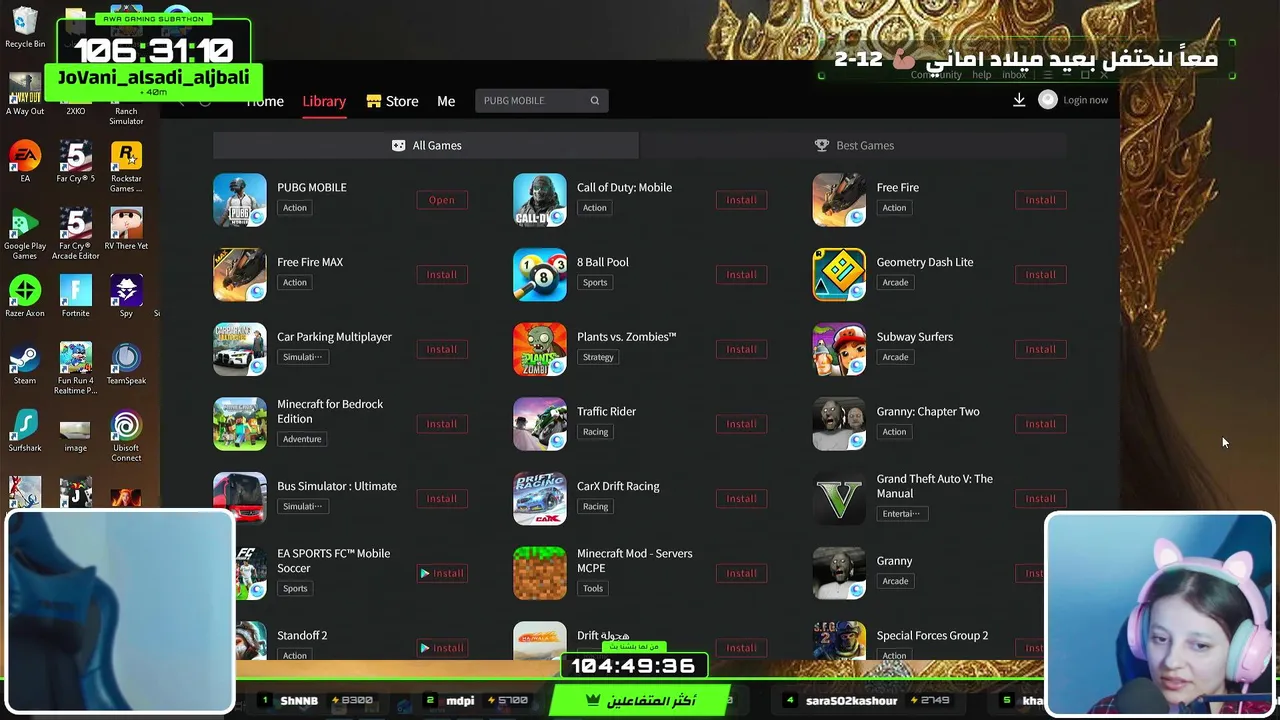Install EA SPORTS FC Mobile Soccer
The height and width of the screenshot is (720, 1280).
442,573
